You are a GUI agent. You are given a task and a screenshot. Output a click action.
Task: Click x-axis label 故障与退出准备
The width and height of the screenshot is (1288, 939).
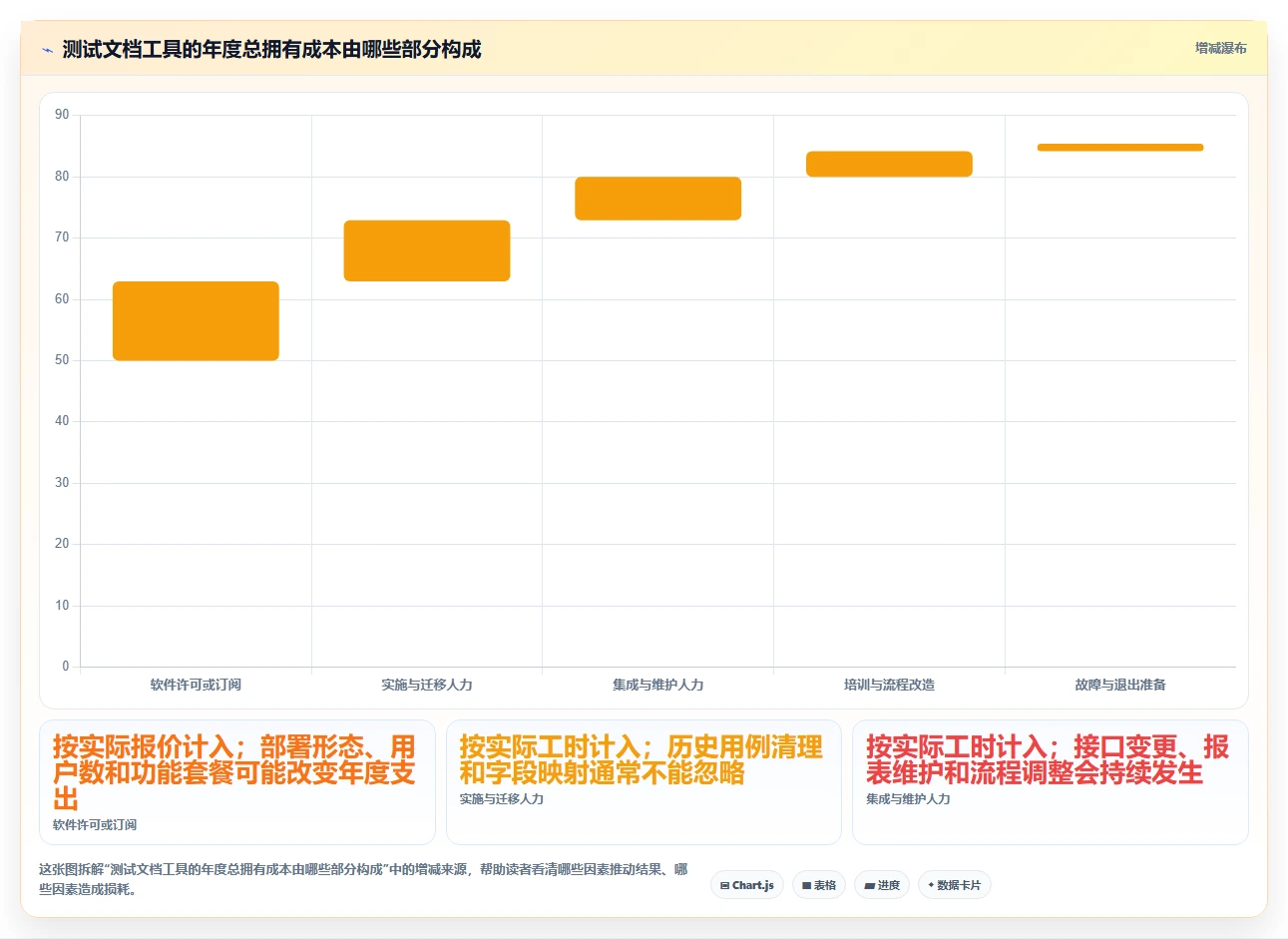coord(1120,685)
